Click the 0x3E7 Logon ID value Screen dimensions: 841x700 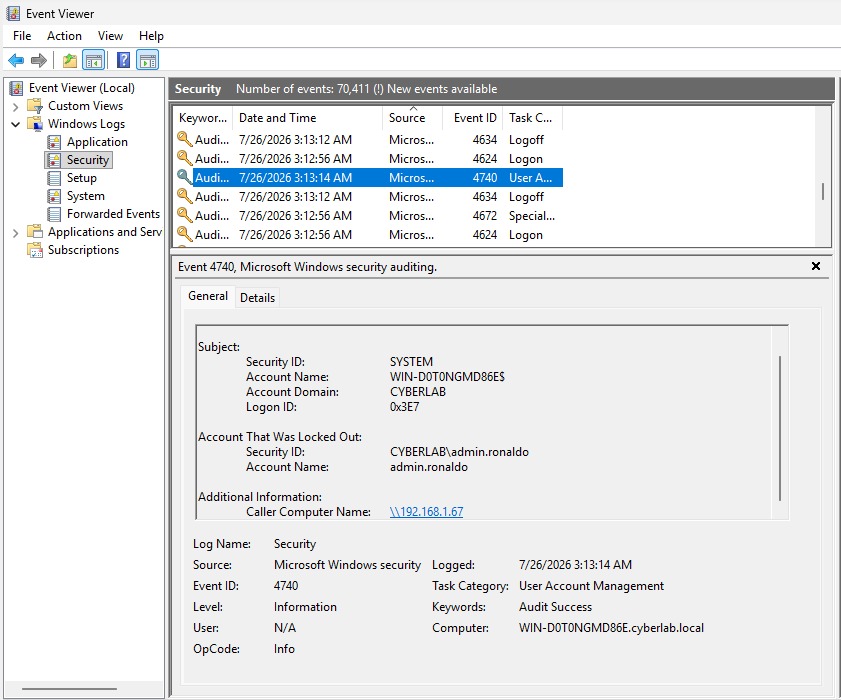[404, 407]
